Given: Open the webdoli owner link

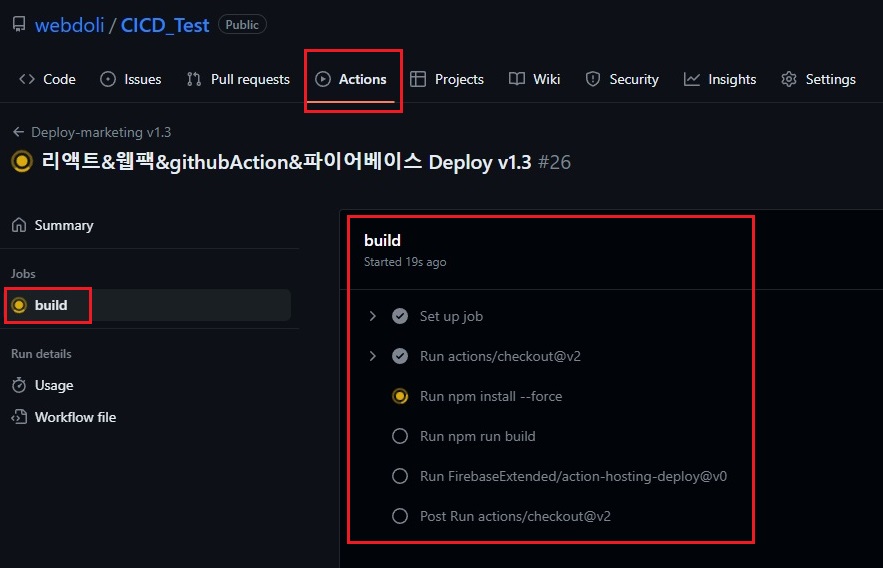Looking at the screenshot, I should 69,25.
